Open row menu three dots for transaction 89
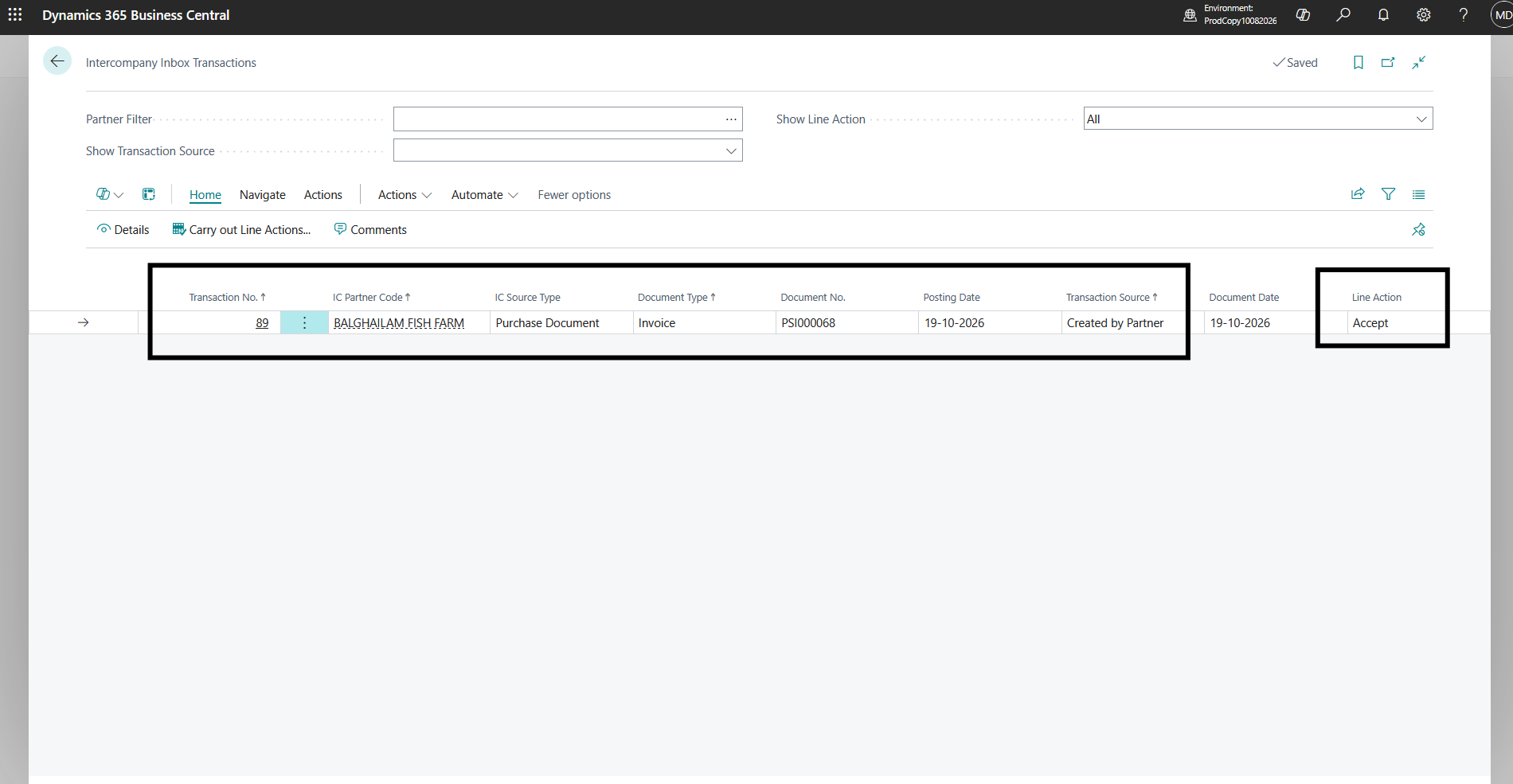Screen dimensions: 1513x784 coord(304,322)
